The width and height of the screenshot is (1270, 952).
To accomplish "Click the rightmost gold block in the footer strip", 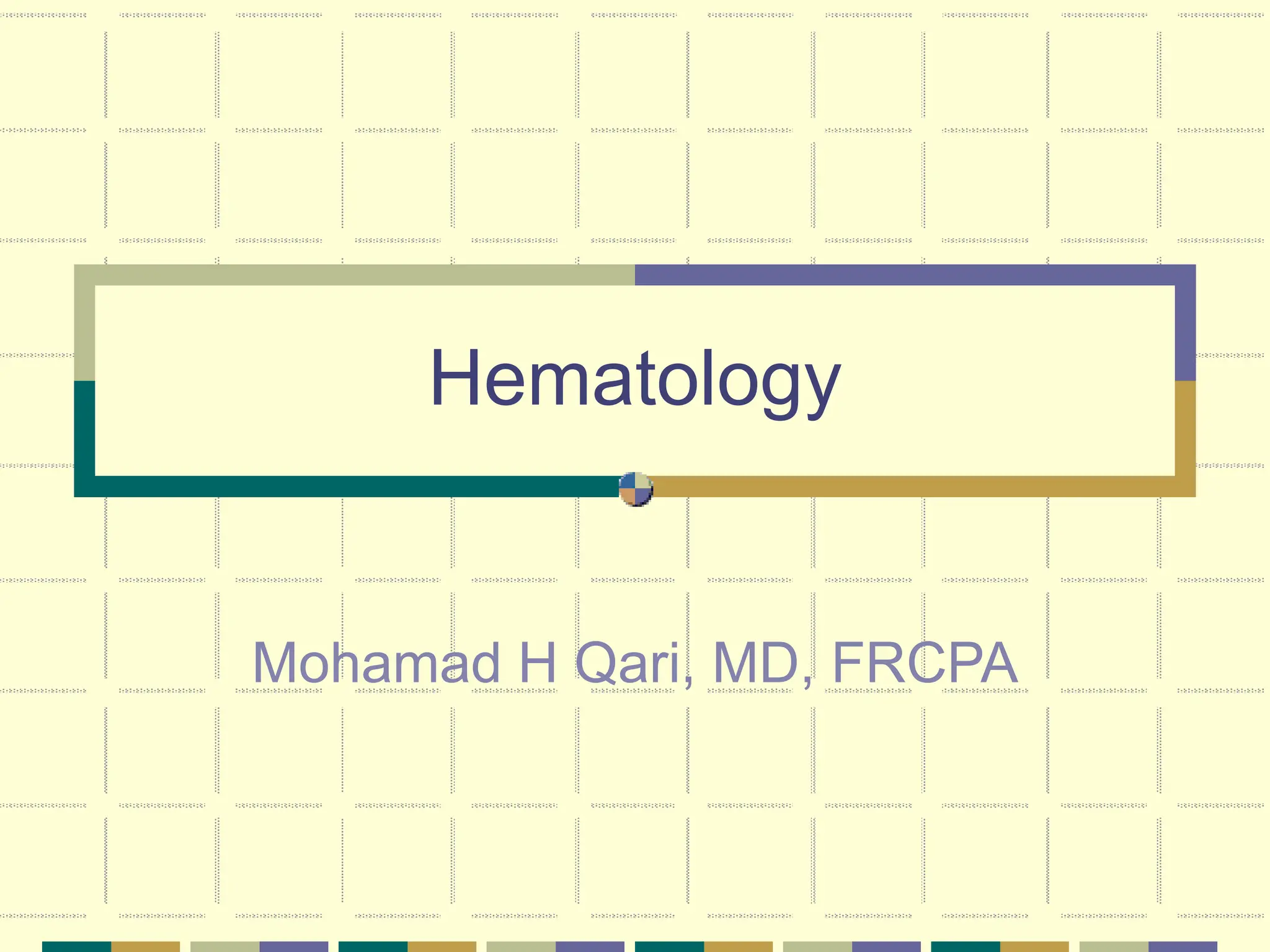I will click(x=1034, y=946).
